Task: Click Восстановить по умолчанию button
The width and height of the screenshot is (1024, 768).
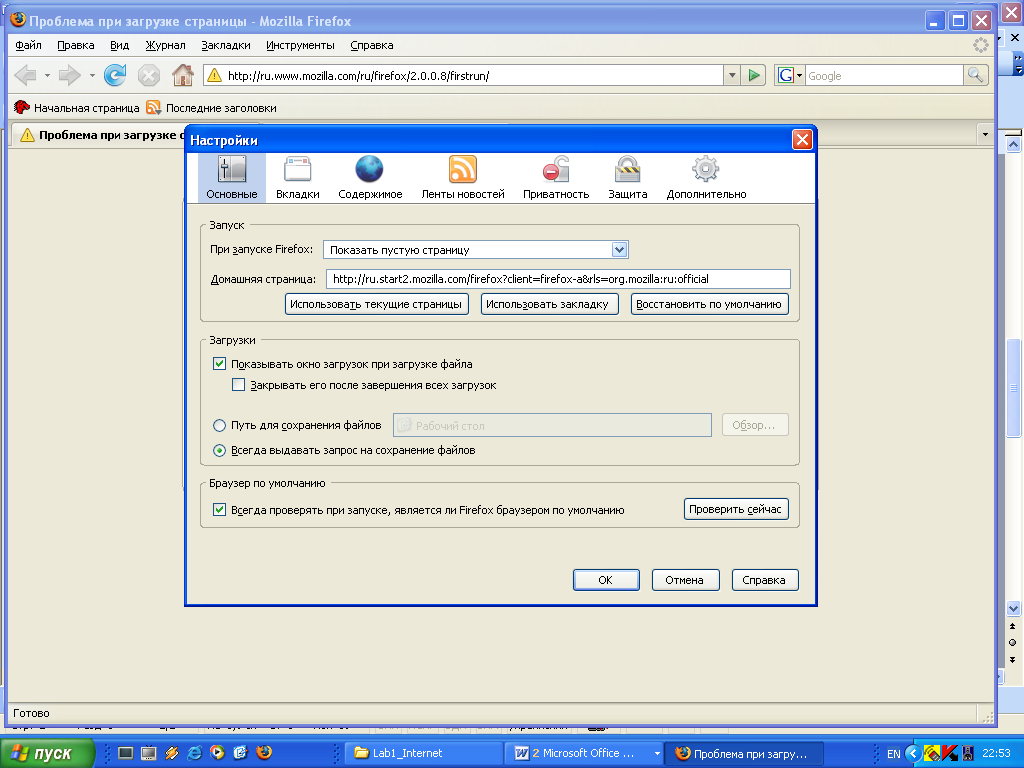Action: 709,304
